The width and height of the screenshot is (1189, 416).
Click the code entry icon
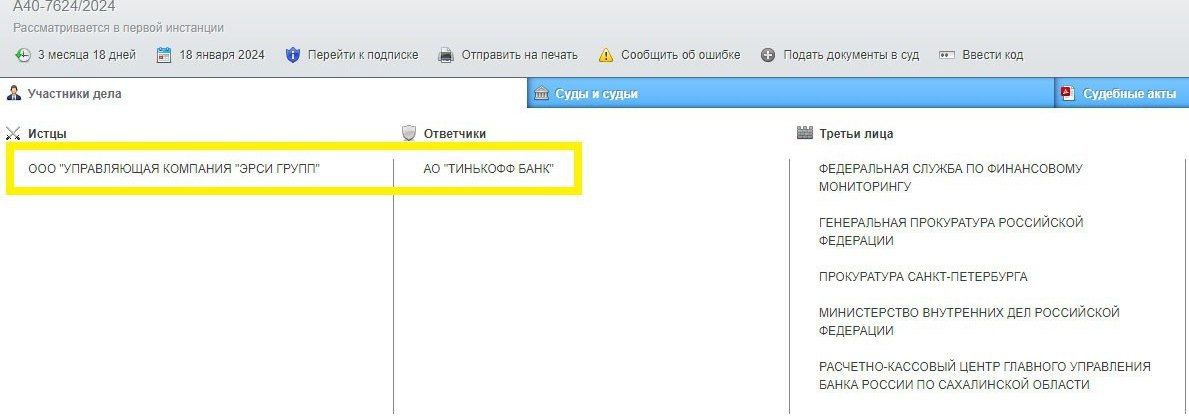click(x=946, y=55)
